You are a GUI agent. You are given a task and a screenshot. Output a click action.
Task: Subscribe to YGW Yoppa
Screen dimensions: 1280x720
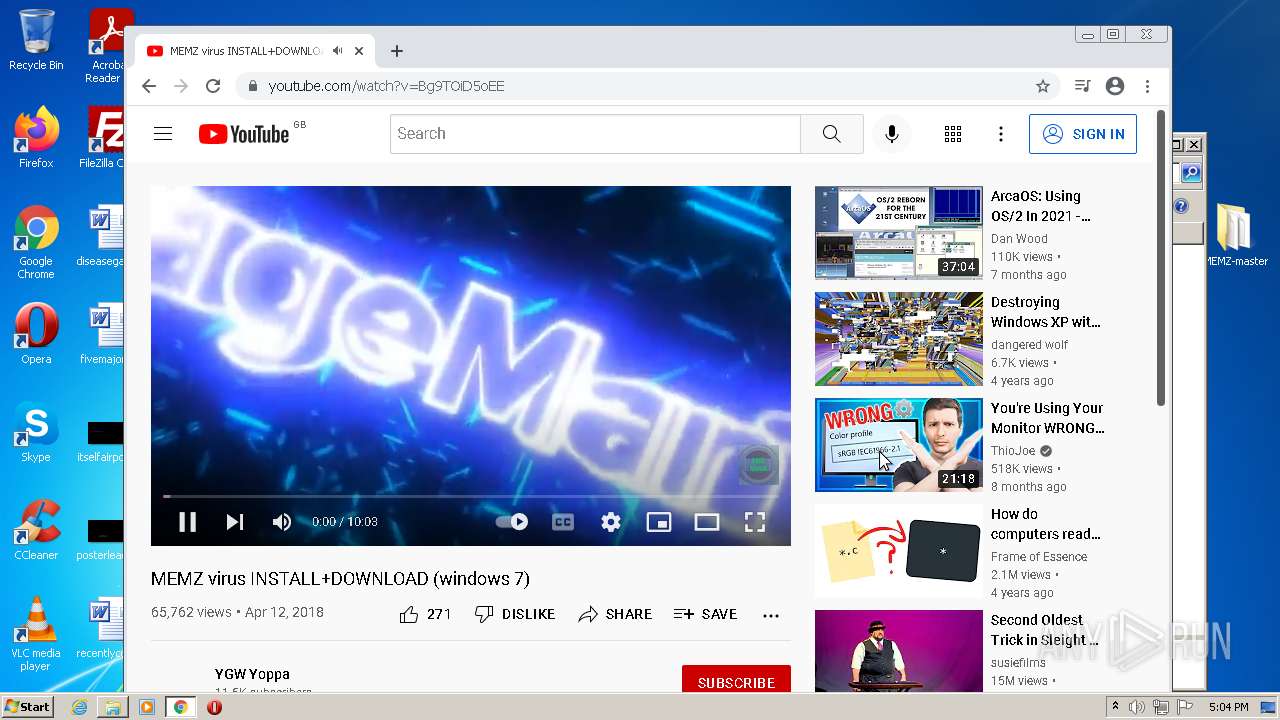736,682
